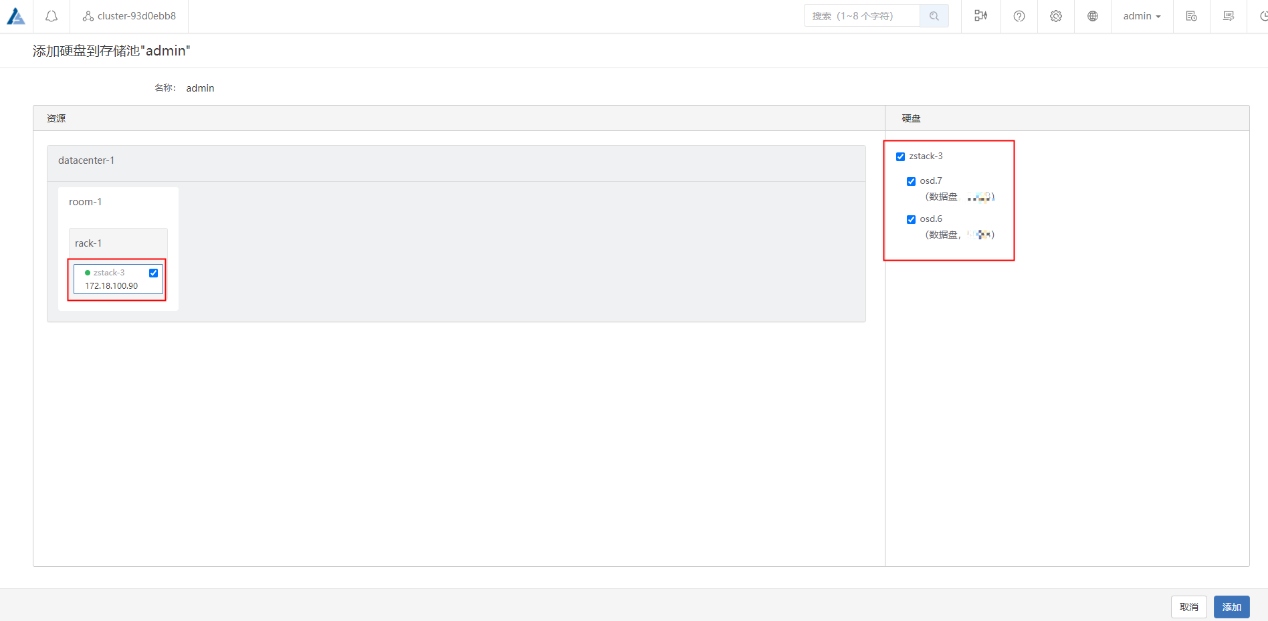Open the task log list icon
The width and height of the screenshot is (1268, 621).
point(1191,16)
